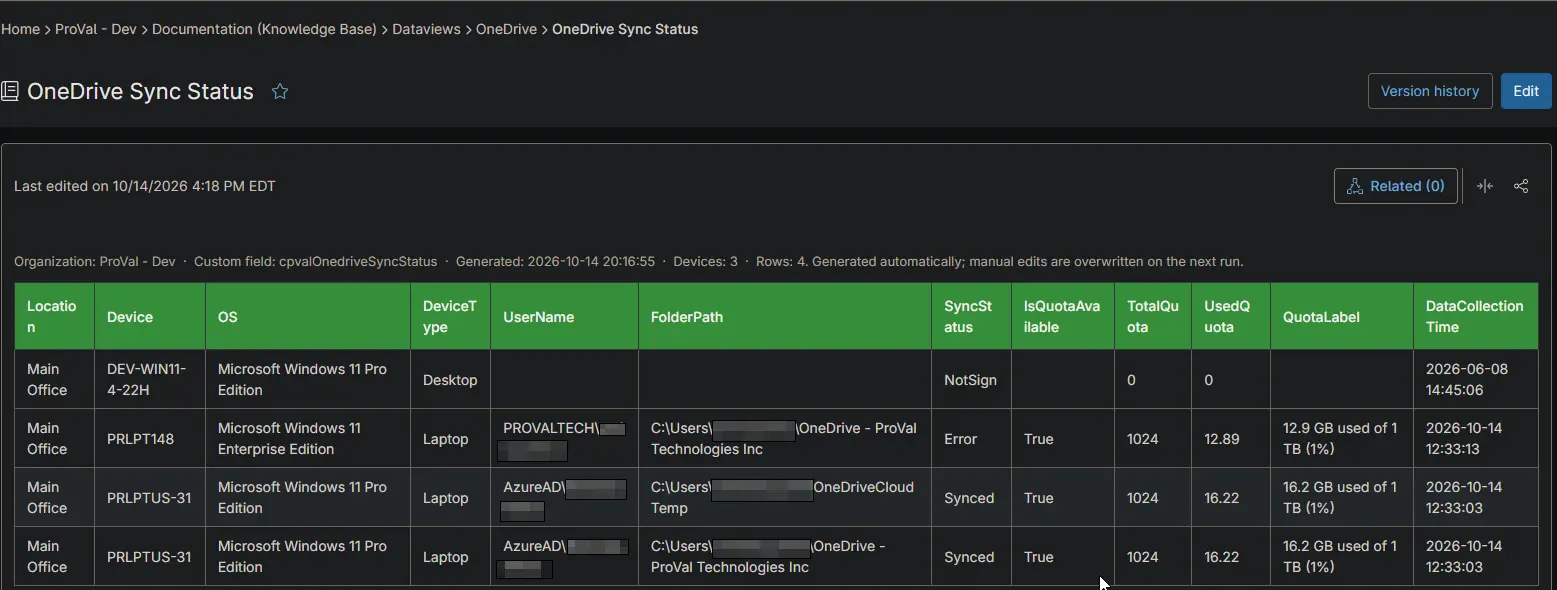Viewport: 1557px width, 590px height.
Task: Click the Edit button
Action: (x=1526, y=91)
